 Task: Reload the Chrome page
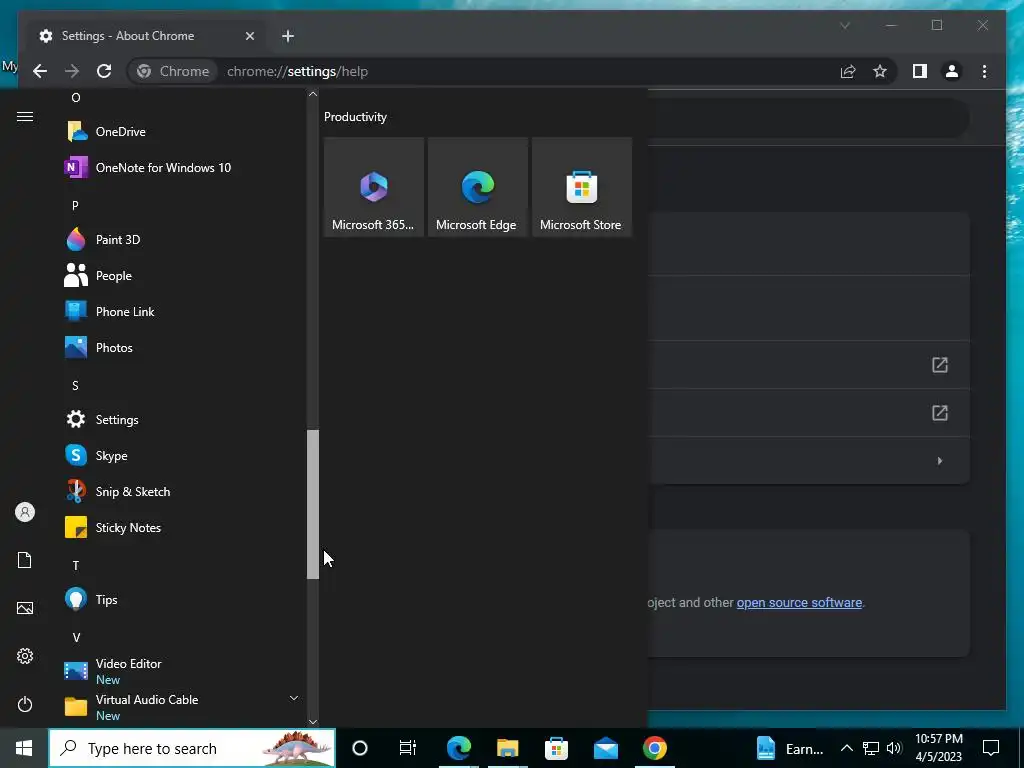[104, 71]
